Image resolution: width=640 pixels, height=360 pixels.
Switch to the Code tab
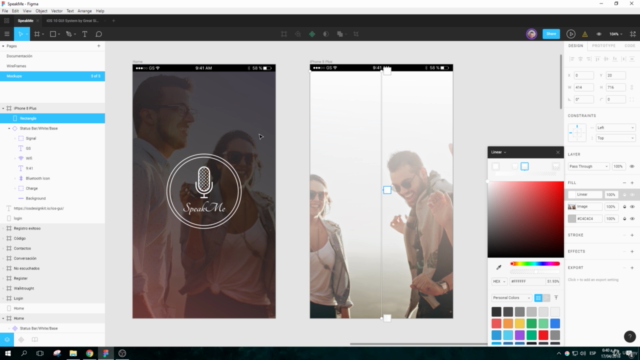[629, 46]
